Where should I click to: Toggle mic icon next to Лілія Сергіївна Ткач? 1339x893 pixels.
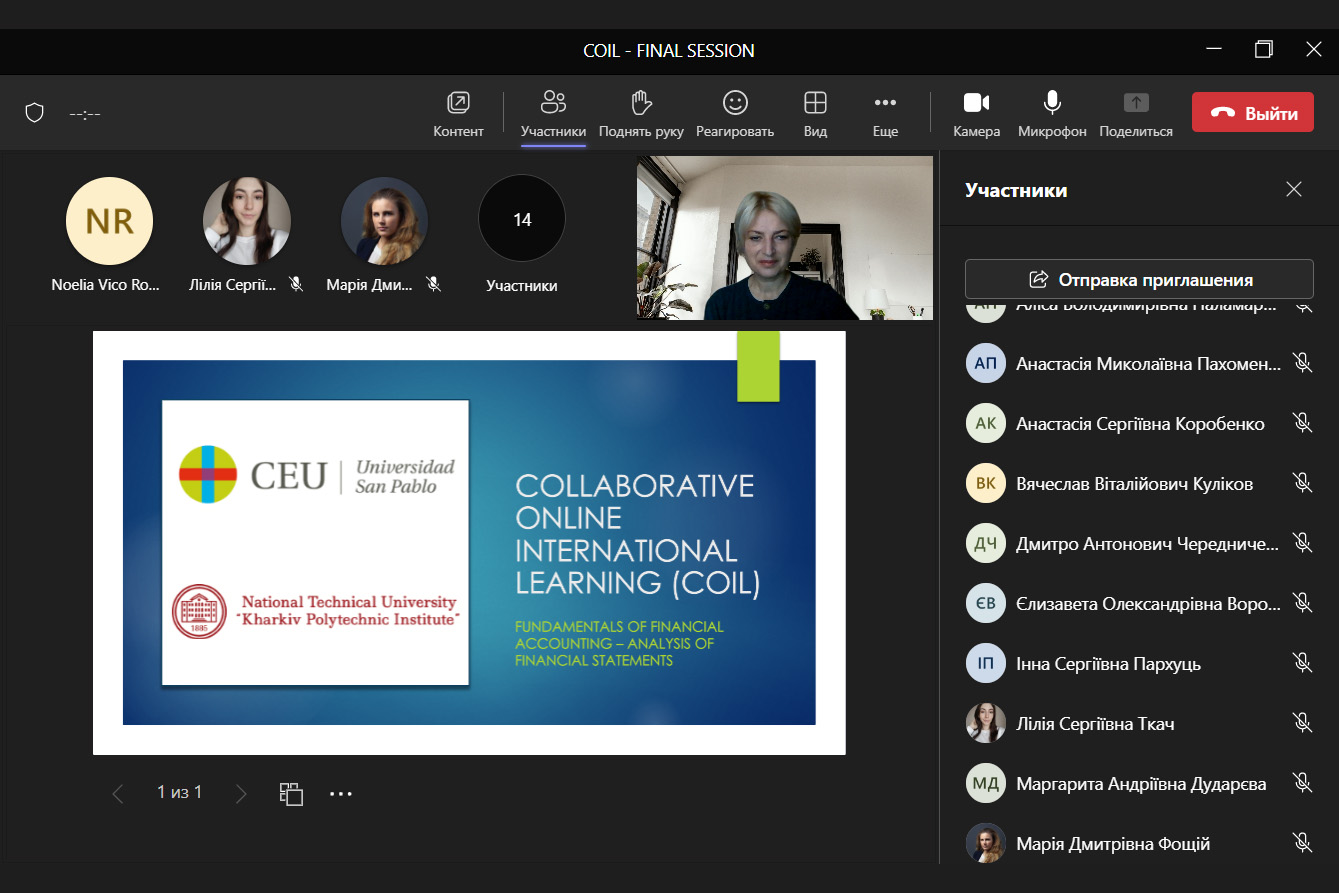pos(1302,723)
